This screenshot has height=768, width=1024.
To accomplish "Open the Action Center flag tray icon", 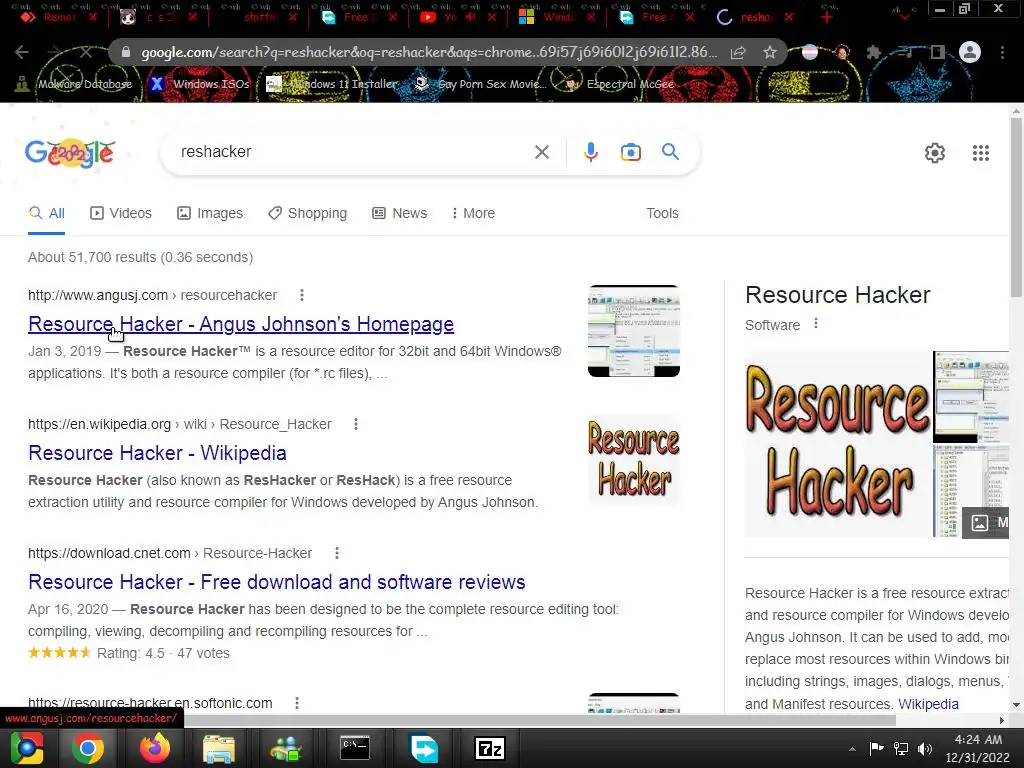I will tap(876, 748).
